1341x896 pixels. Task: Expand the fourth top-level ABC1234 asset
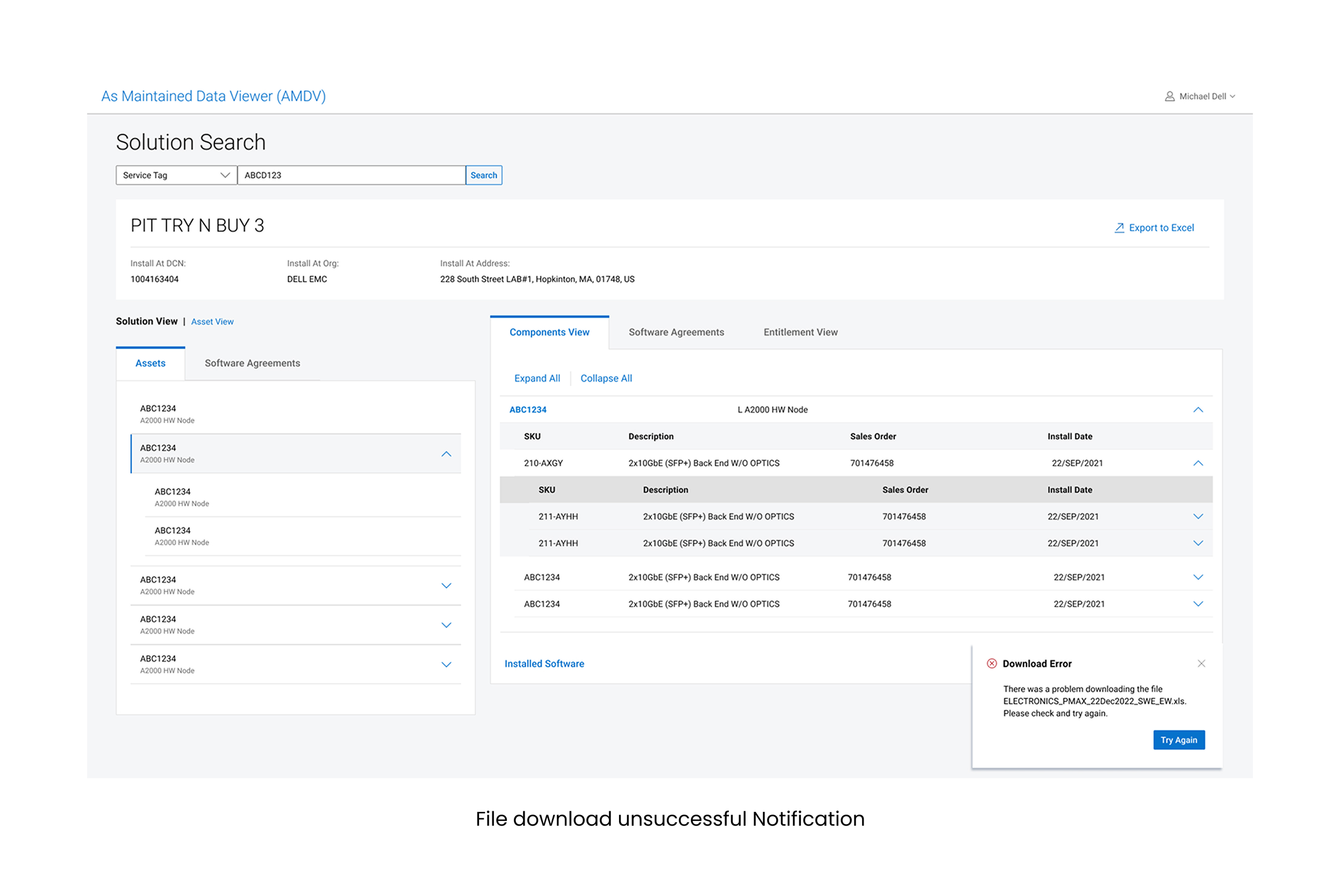tap(446, 625)
